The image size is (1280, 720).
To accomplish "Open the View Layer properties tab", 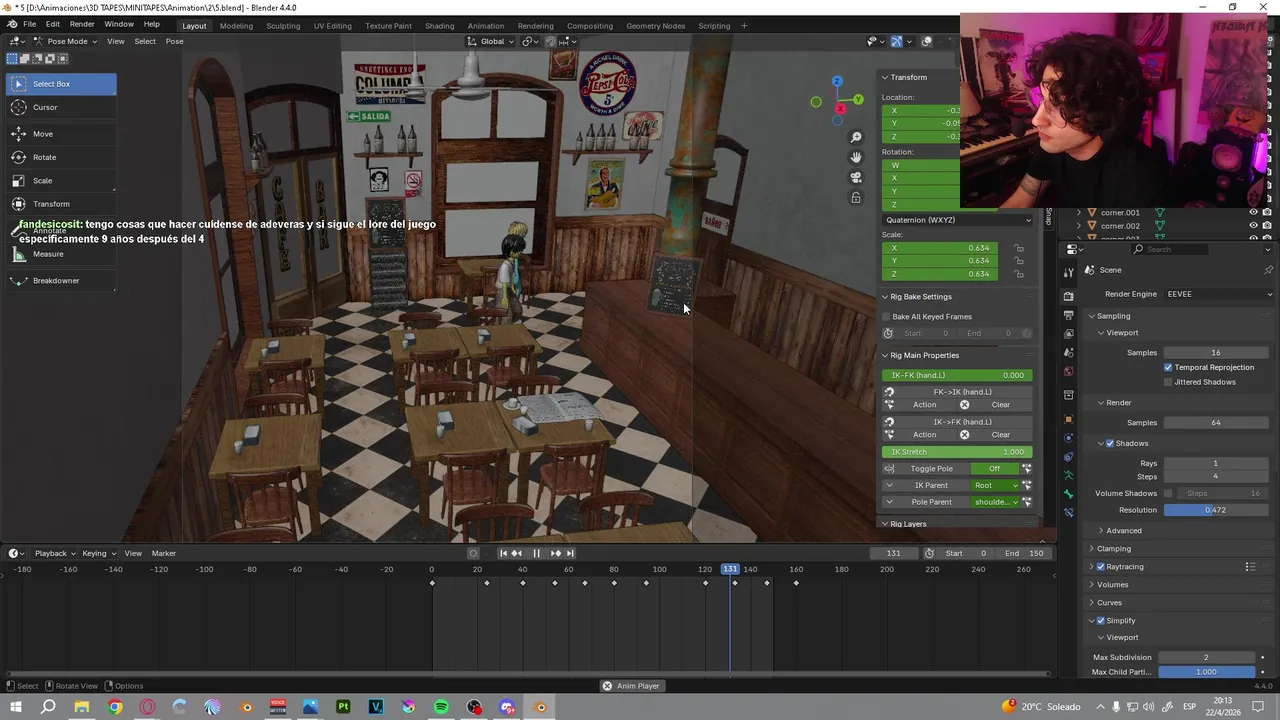I will [x=1068, y=334].
